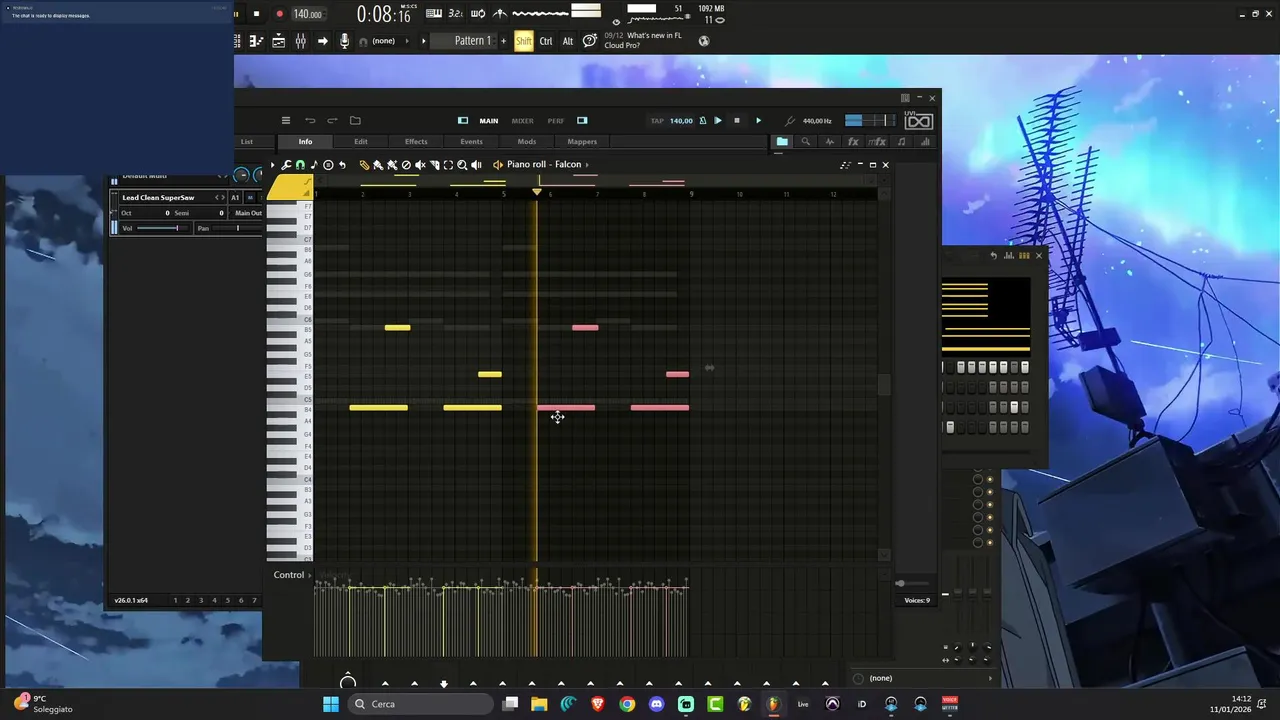Switch Falcon to MIXER view
The height and width of the screenshot is (720, 1280).
pos(522,121)
